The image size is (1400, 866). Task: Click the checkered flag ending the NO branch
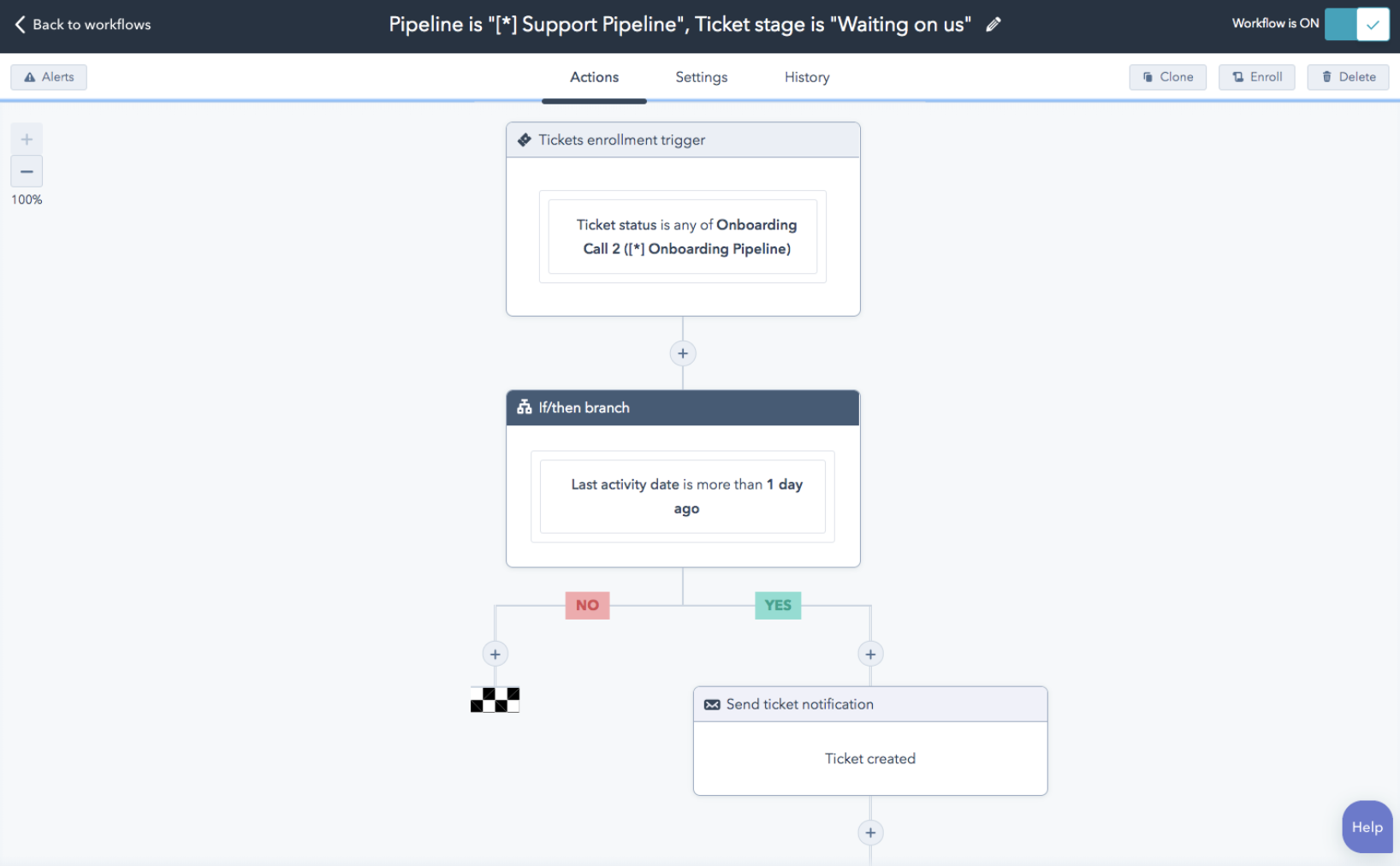(495, 699)
